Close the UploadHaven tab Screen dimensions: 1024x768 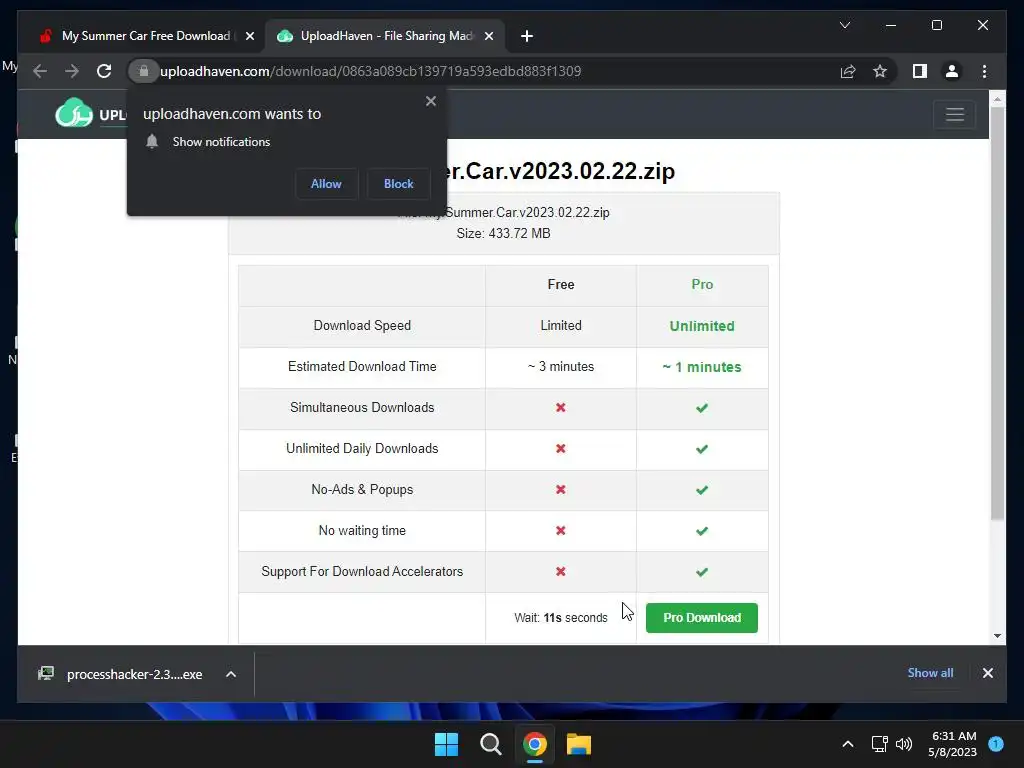coord(488,37)
